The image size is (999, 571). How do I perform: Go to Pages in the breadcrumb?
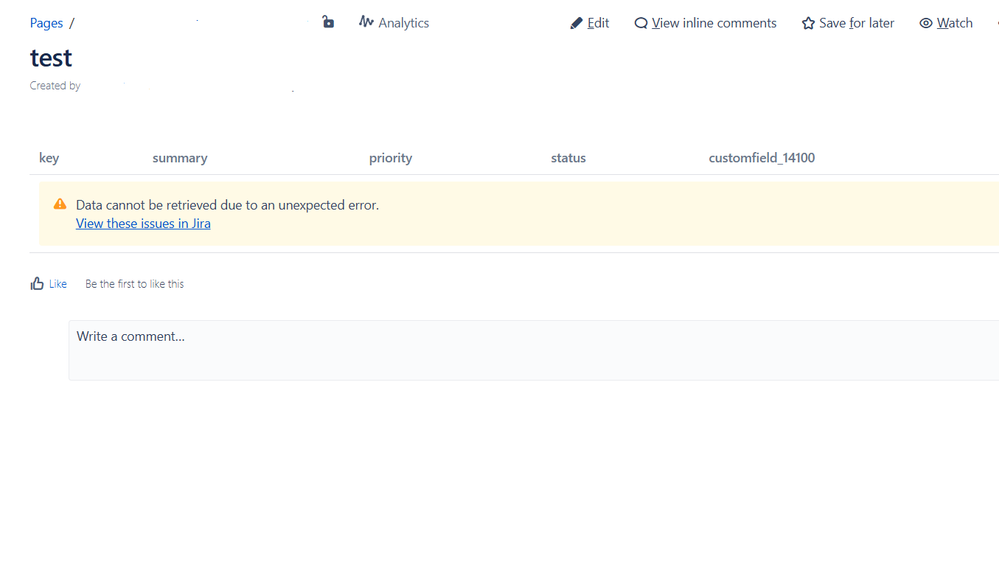(46, 23)
